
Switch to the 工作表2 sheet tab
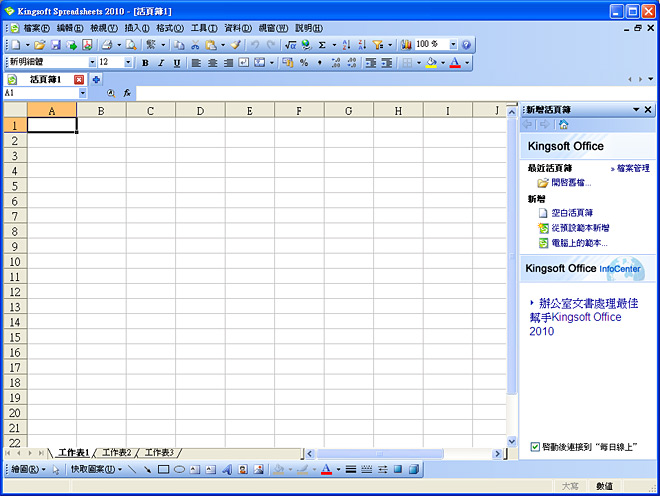[117, 453]
